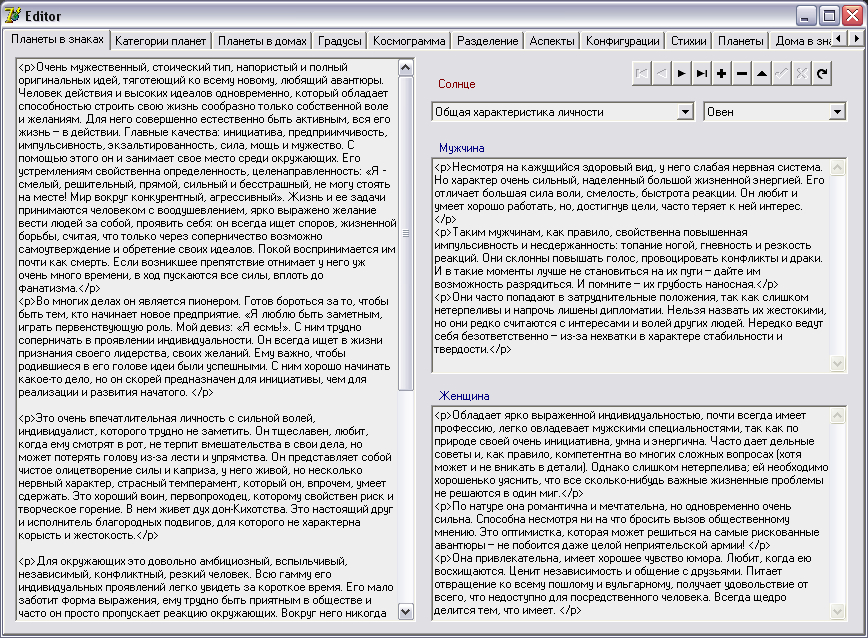The height and width of the screenshot is (638, 868).
Task: Minimize the Editor window
Action: click(807, 15)
